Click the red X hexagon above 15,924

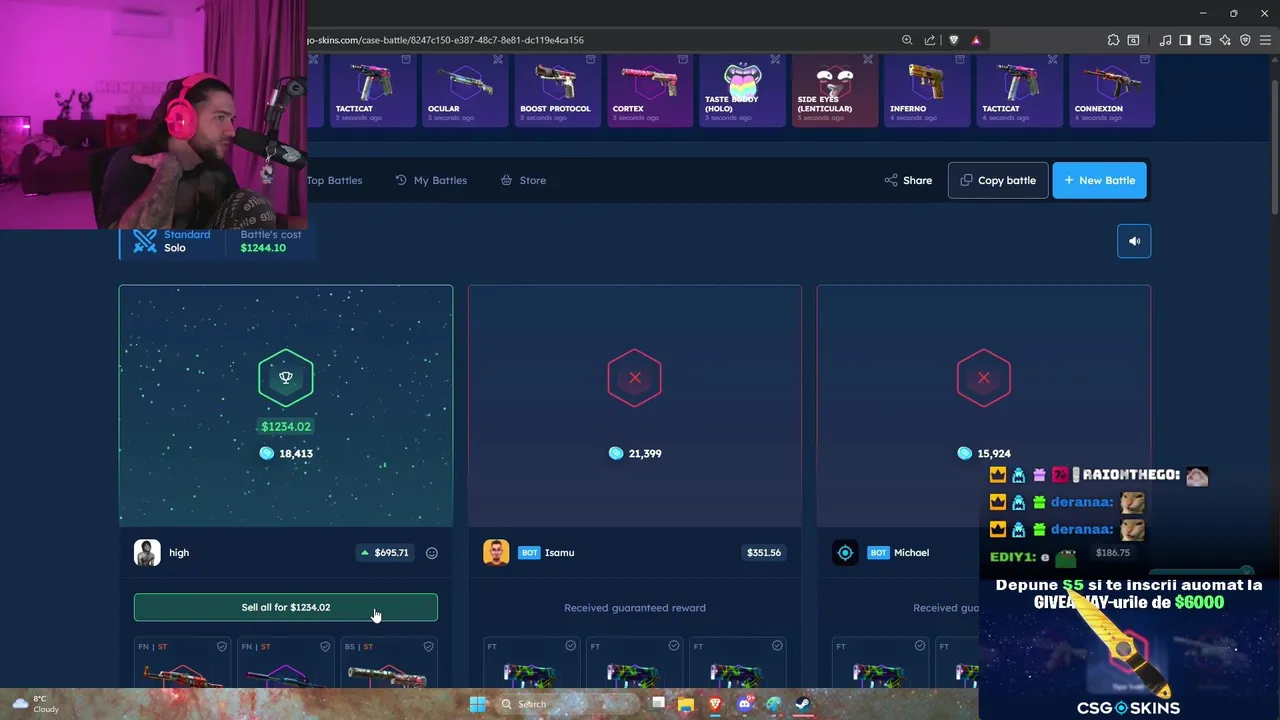984,378
